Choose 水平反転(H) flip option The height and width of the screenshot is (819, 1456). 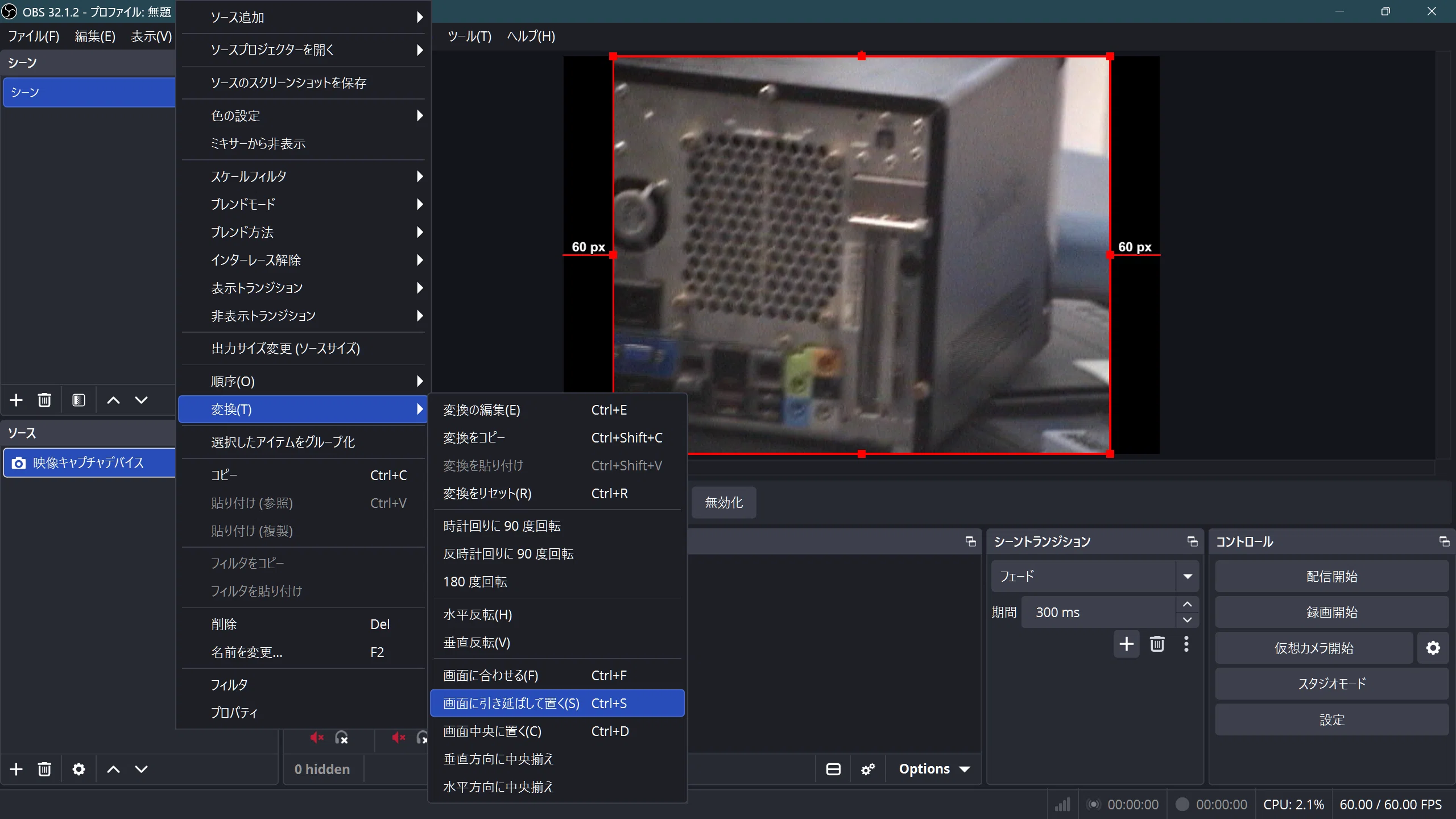557,614
